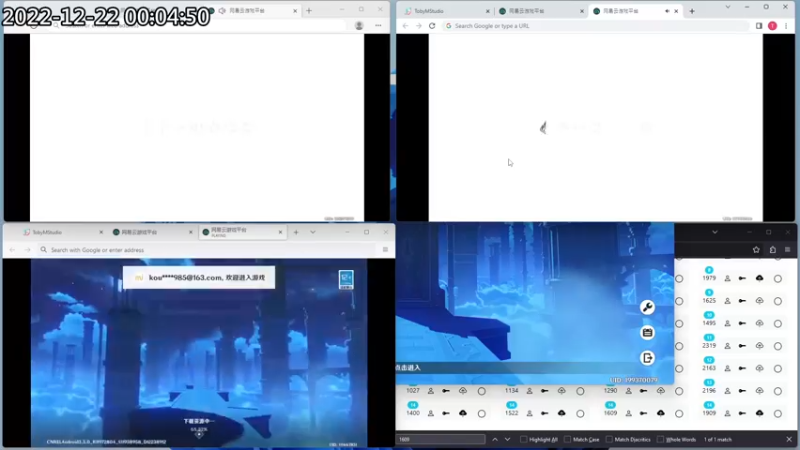Open three-dot menu in top-left browser
The height and width of the screenshot is (450, 800).
click(x=378, y=26)
